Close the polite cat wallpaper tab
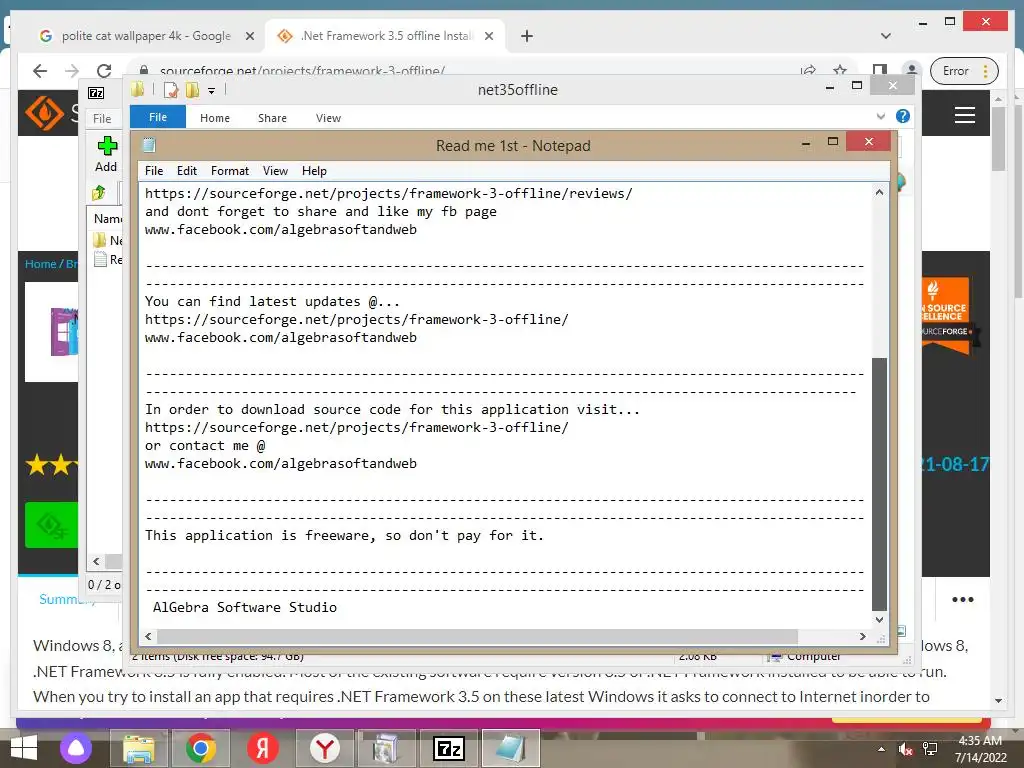This screenshot has height=768, width=1024. [x=249, y=36]
